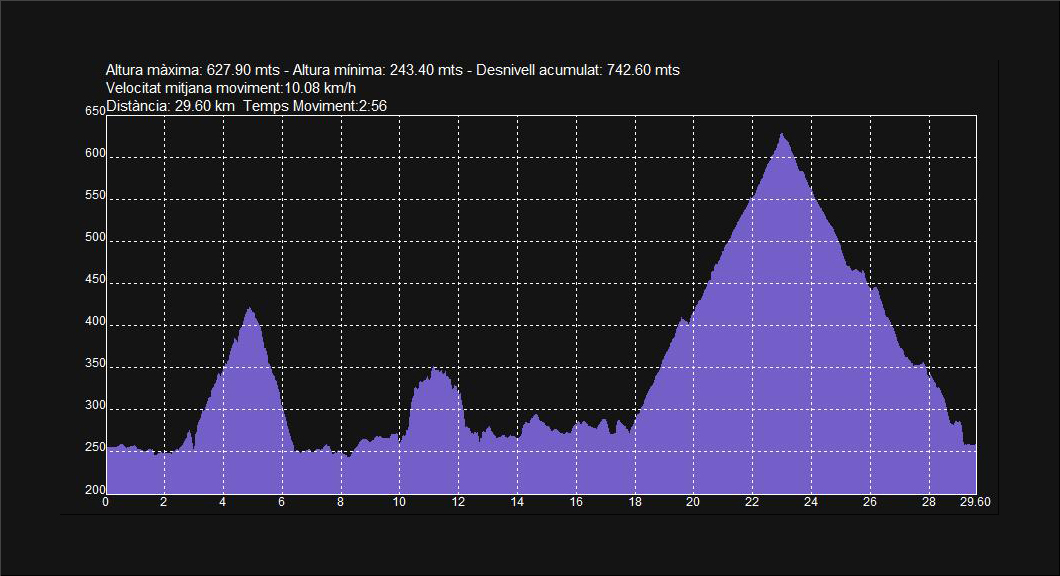1060x576 pixels.
Task: Click the 'Temps Moviment:2:56' text
Action: [x=315, y=105]
